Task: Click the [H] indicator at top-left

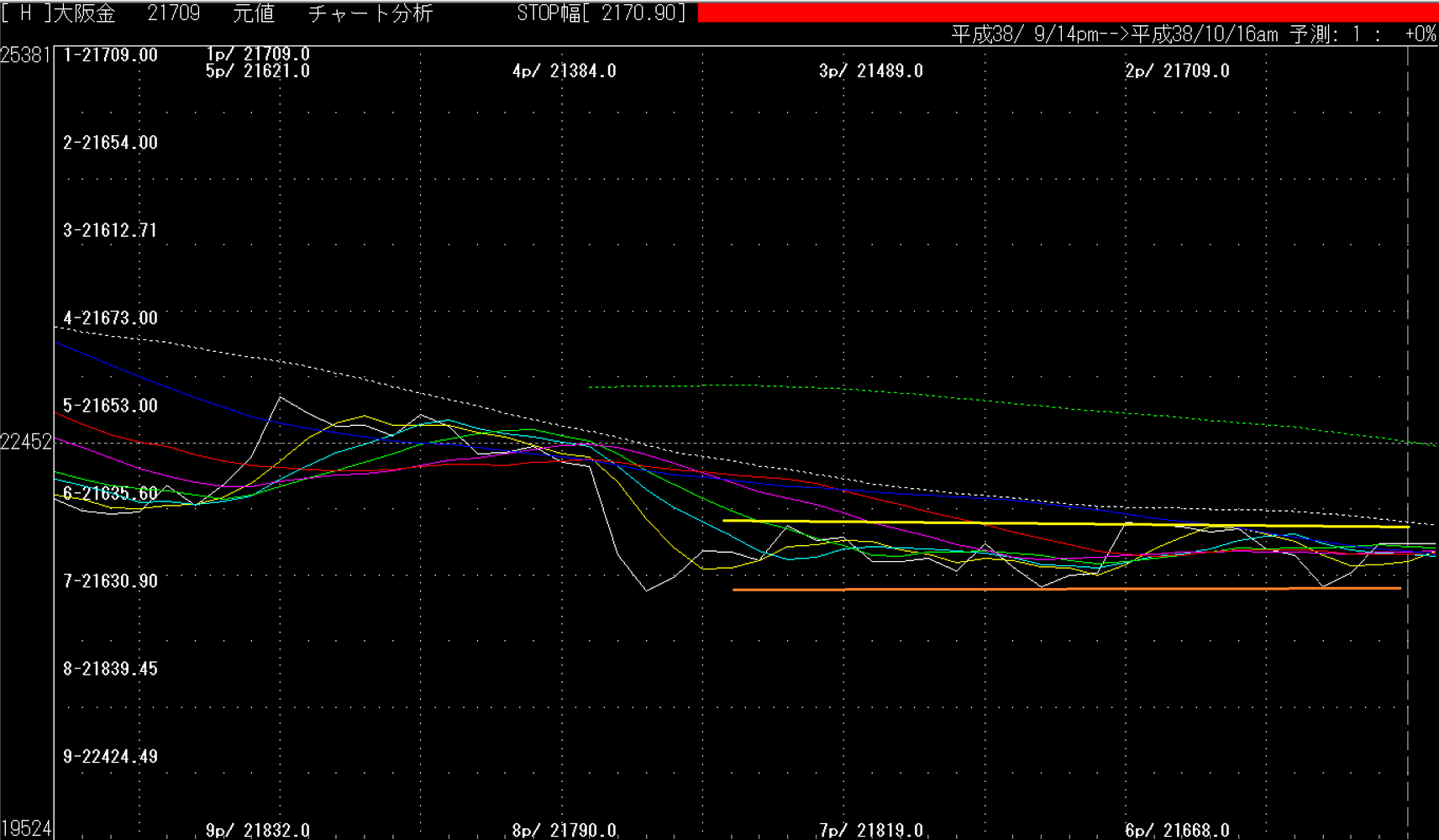Action: coord(25,13)
